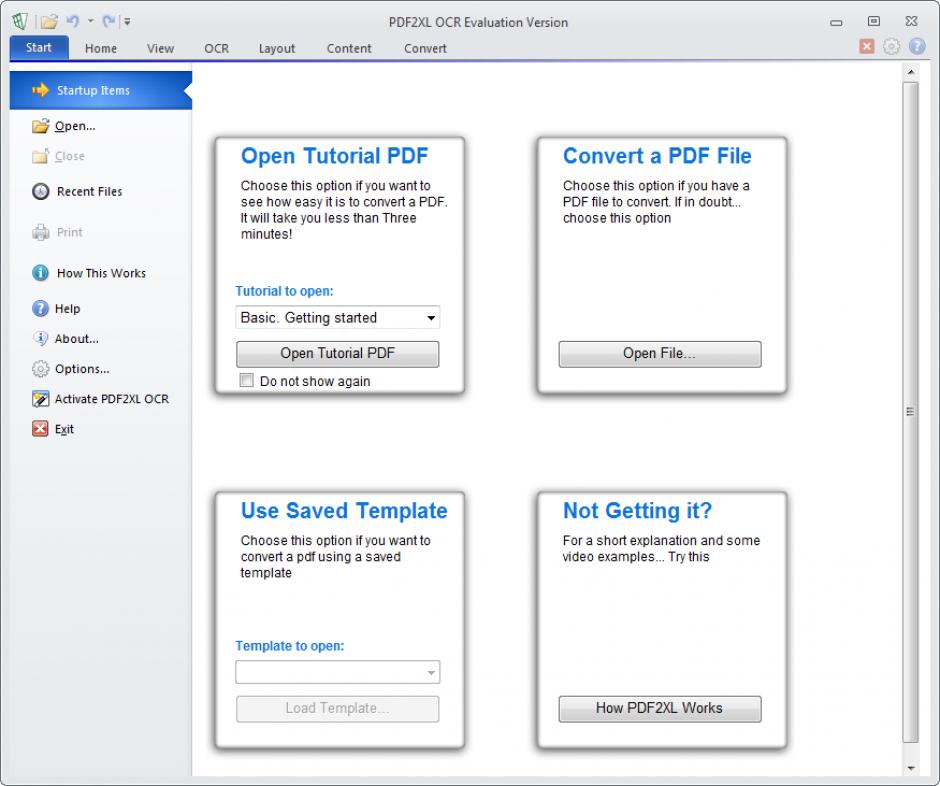Screen dimensions: 940x786
Task: Check the Do not show again box
Action: [x=246, y=381]
